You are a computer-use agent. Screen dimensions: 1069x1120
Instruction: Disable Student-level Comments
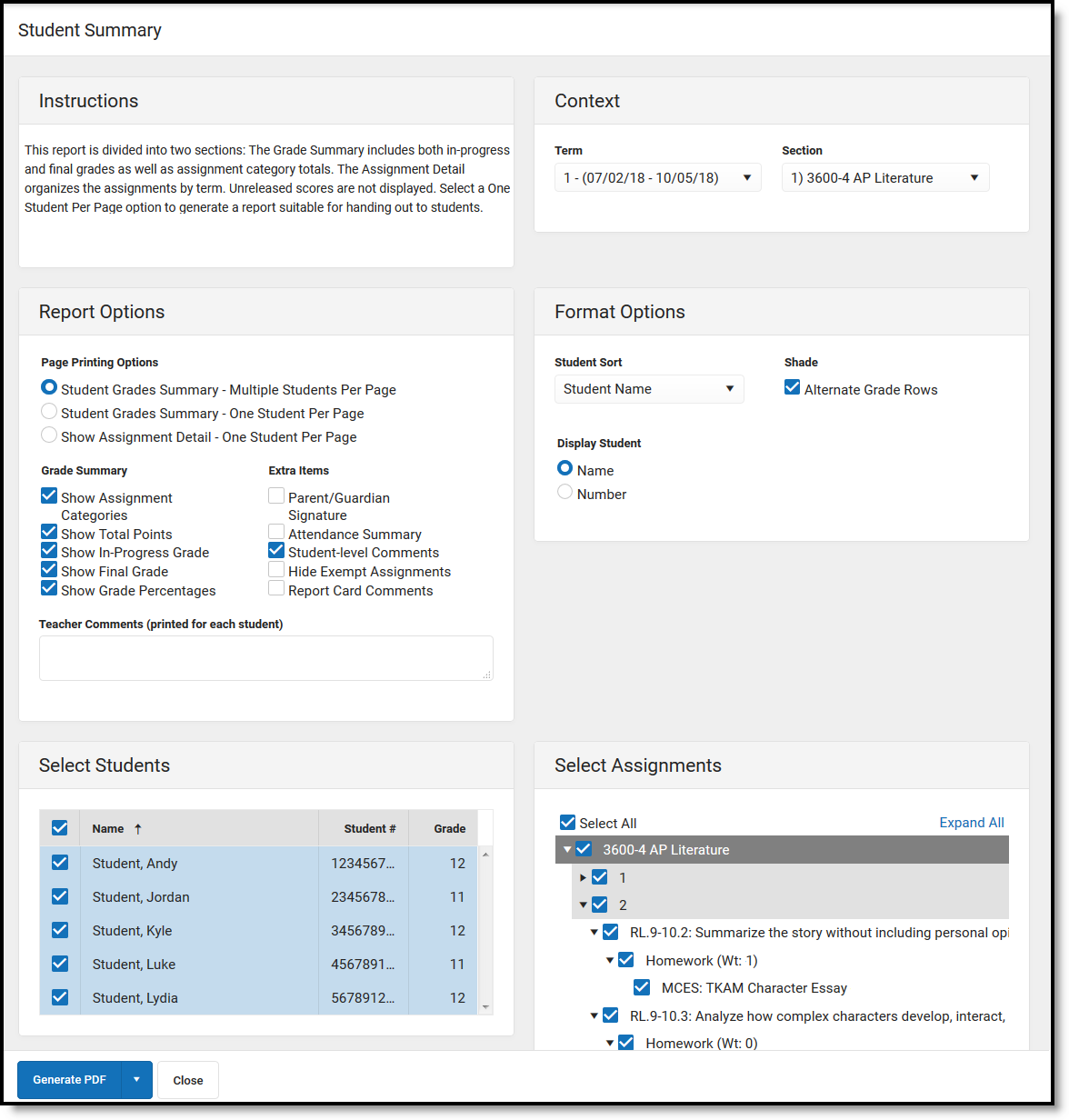point(276,550)
